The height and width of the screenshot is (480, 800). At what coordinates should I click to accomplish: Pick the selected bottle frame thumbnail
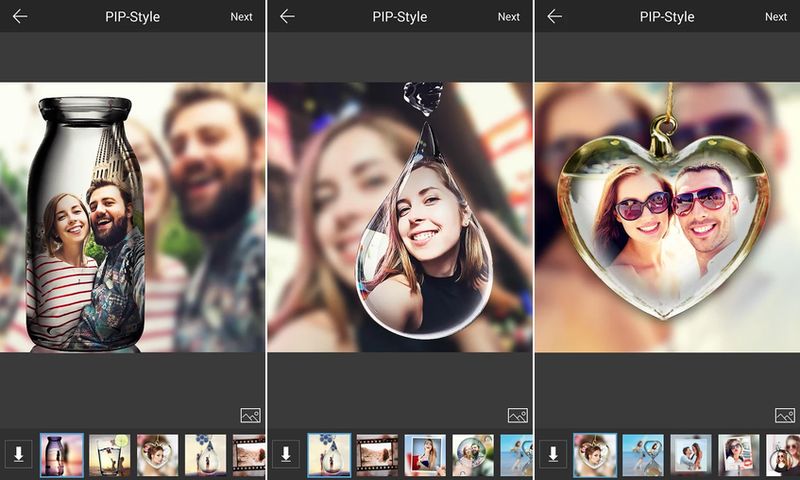tap(61, 454)
